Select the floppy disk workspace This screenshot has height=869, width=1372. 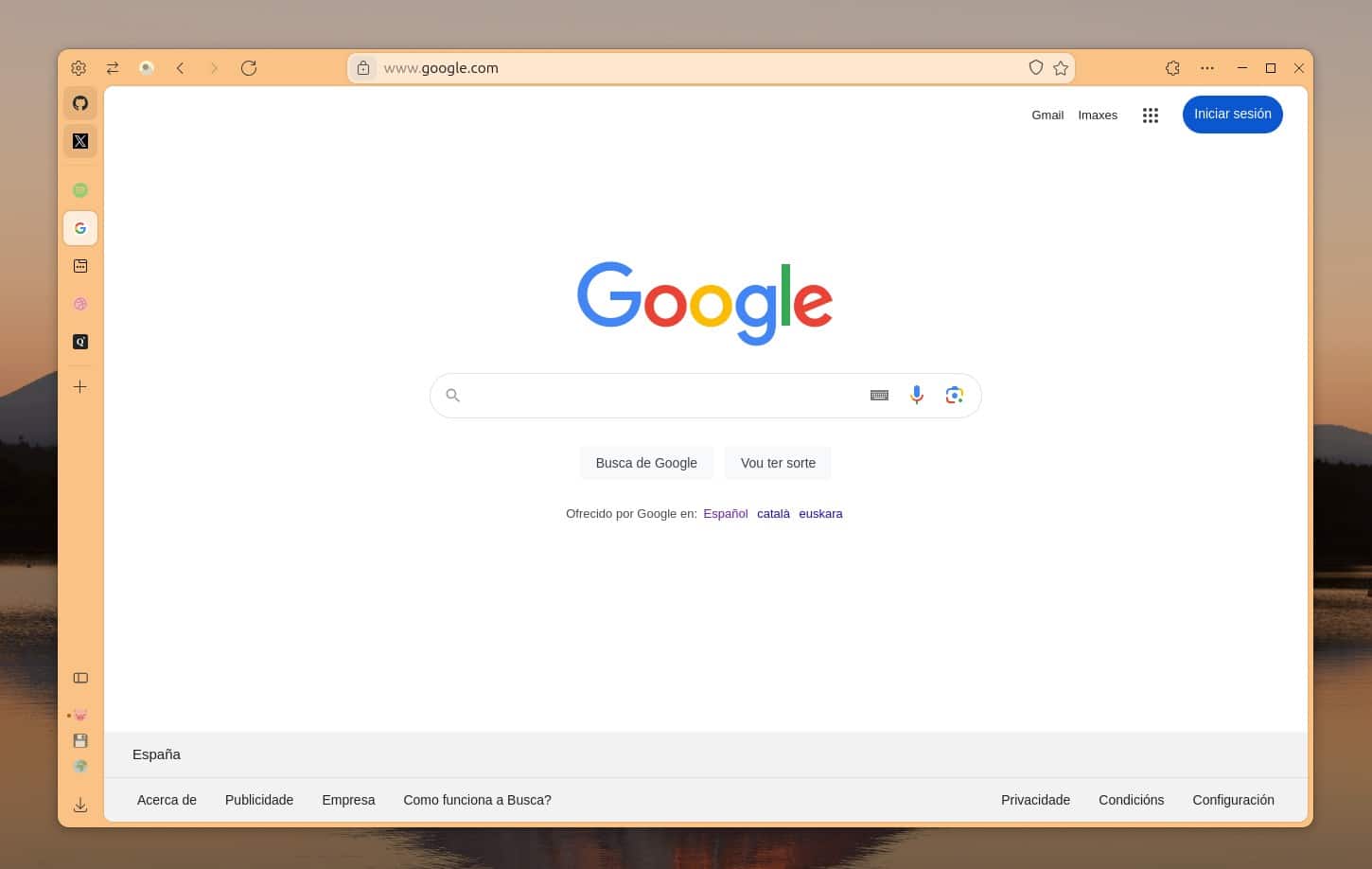pyautogui.click(x=80, y=740)
